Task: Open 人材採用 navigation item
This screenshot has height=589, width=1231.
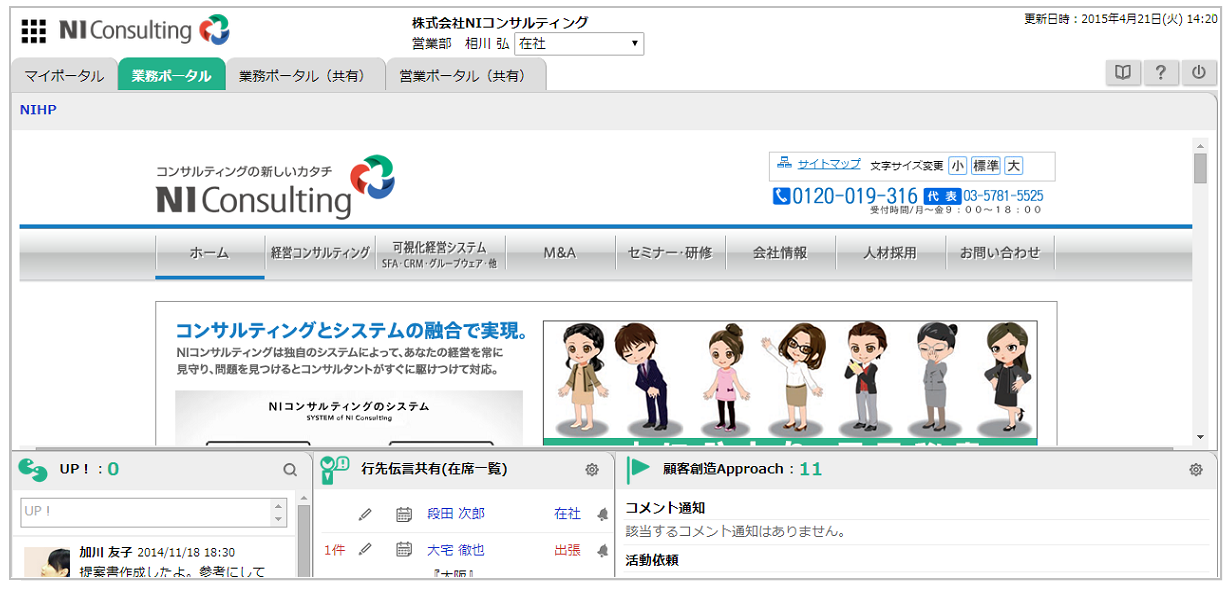Action: [x=890, y=253]
